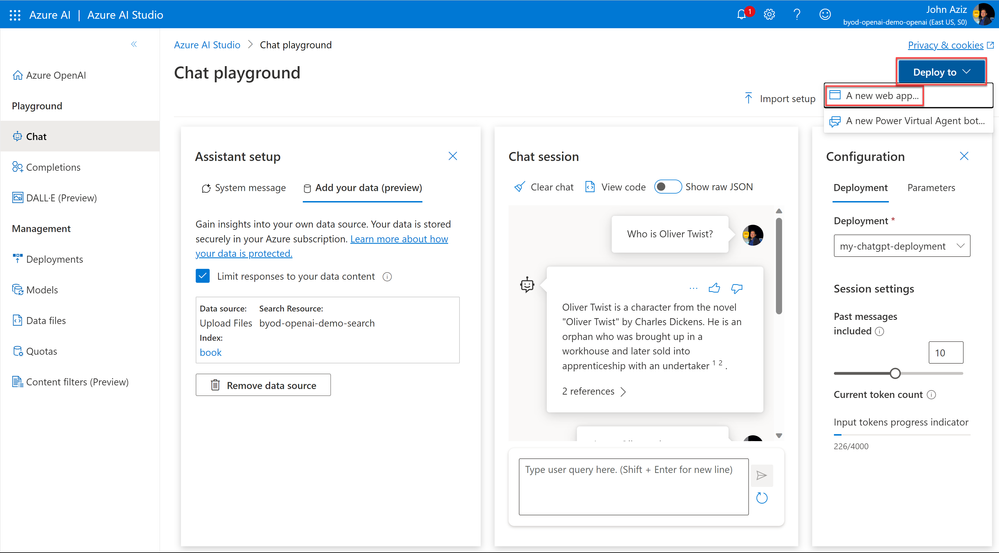999x553 pixels.
Task: Choose A new Power Virtual Agent bot
Action: click(908, 120)
